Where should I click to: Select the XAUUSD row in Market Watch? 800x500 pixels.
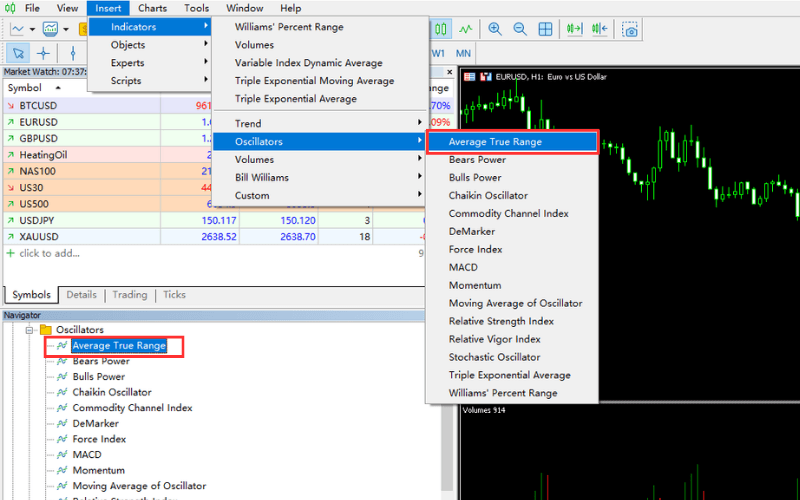(40, 237)
